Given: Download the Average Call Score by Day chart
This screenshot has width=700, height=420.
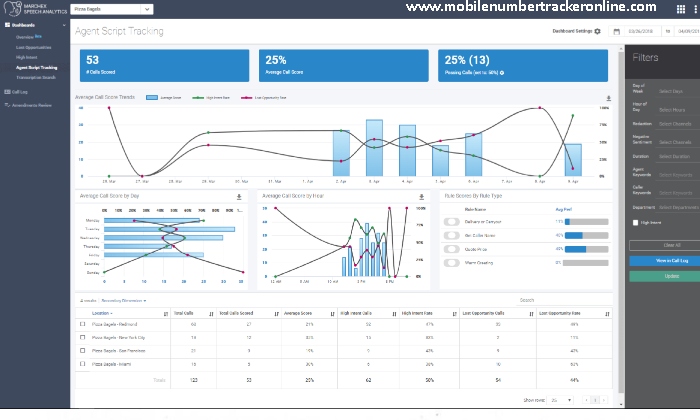Looking at the screenshot, I should click(238, 197).
